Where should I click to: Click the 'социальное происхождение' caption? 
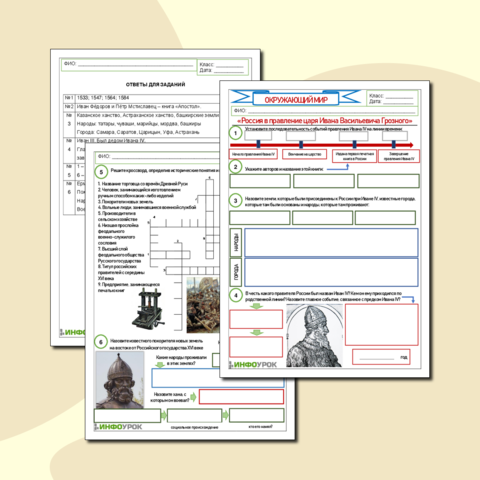194,427
